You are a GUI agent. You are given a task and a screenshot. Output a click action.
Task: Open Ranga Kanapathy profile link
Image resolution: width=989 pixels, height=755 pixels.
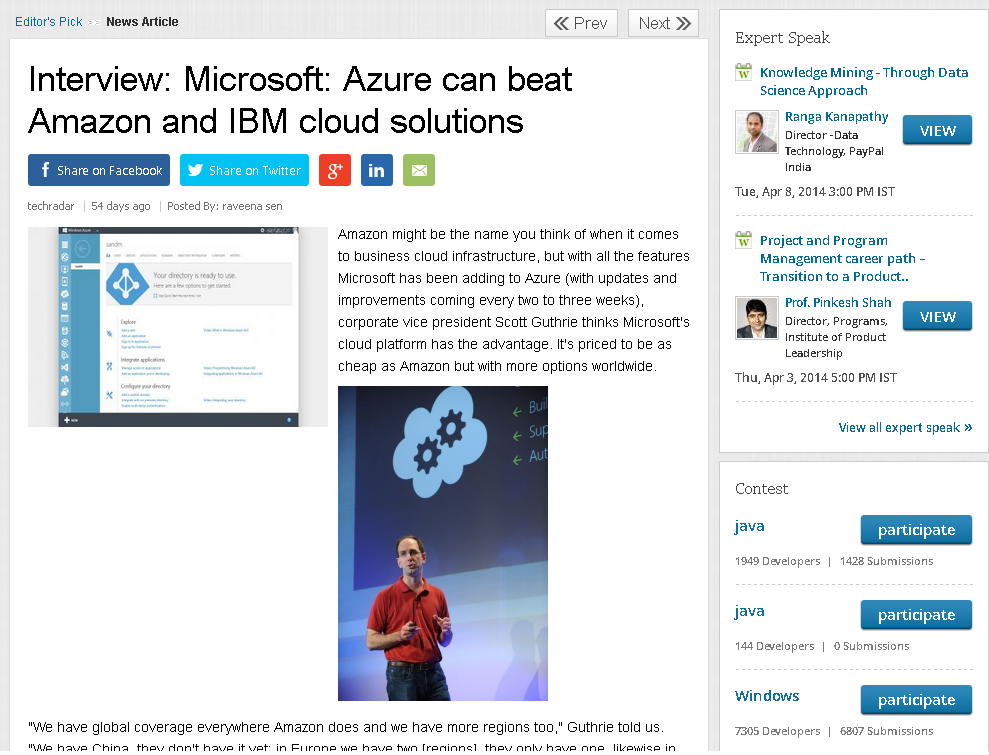click(836, 117)
